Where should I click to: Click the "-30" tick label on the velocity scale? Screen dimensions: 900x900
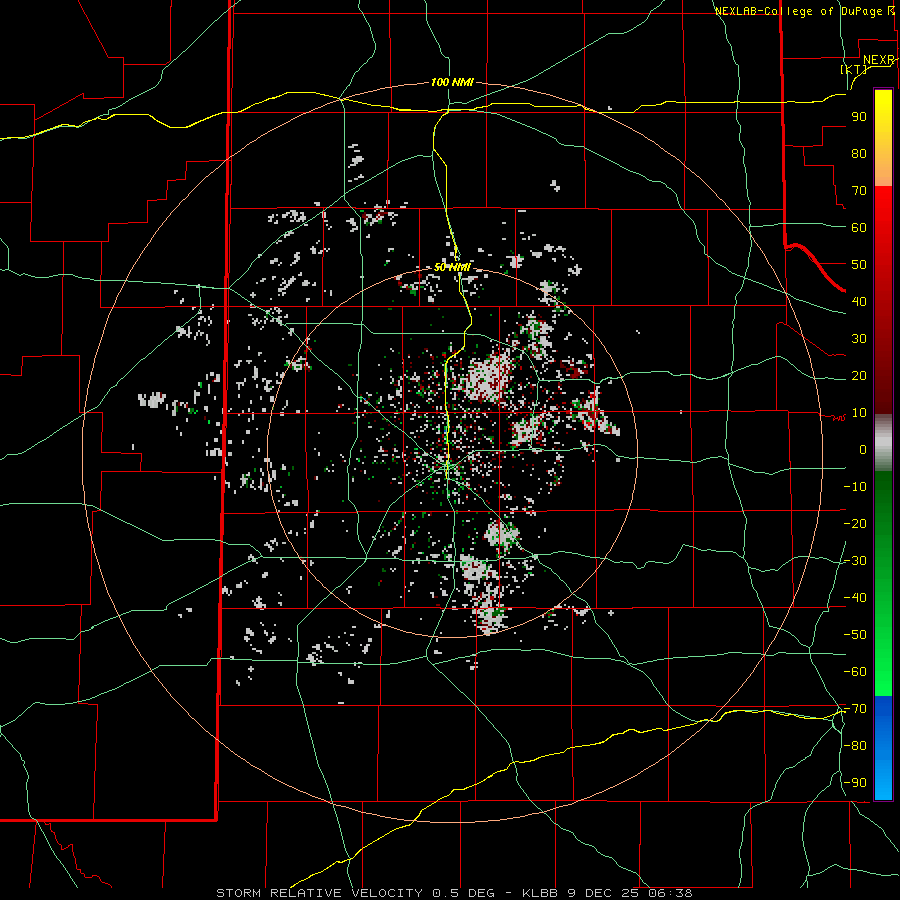coord(855,561)
